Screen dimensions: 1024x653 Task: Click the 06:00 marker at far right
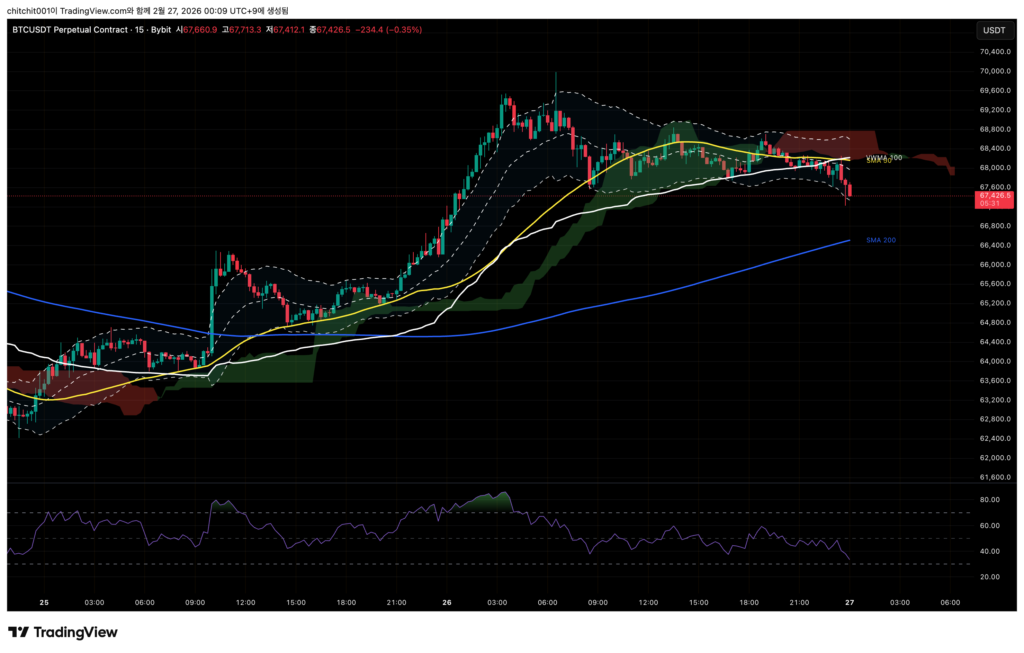[x=950, y=603]
